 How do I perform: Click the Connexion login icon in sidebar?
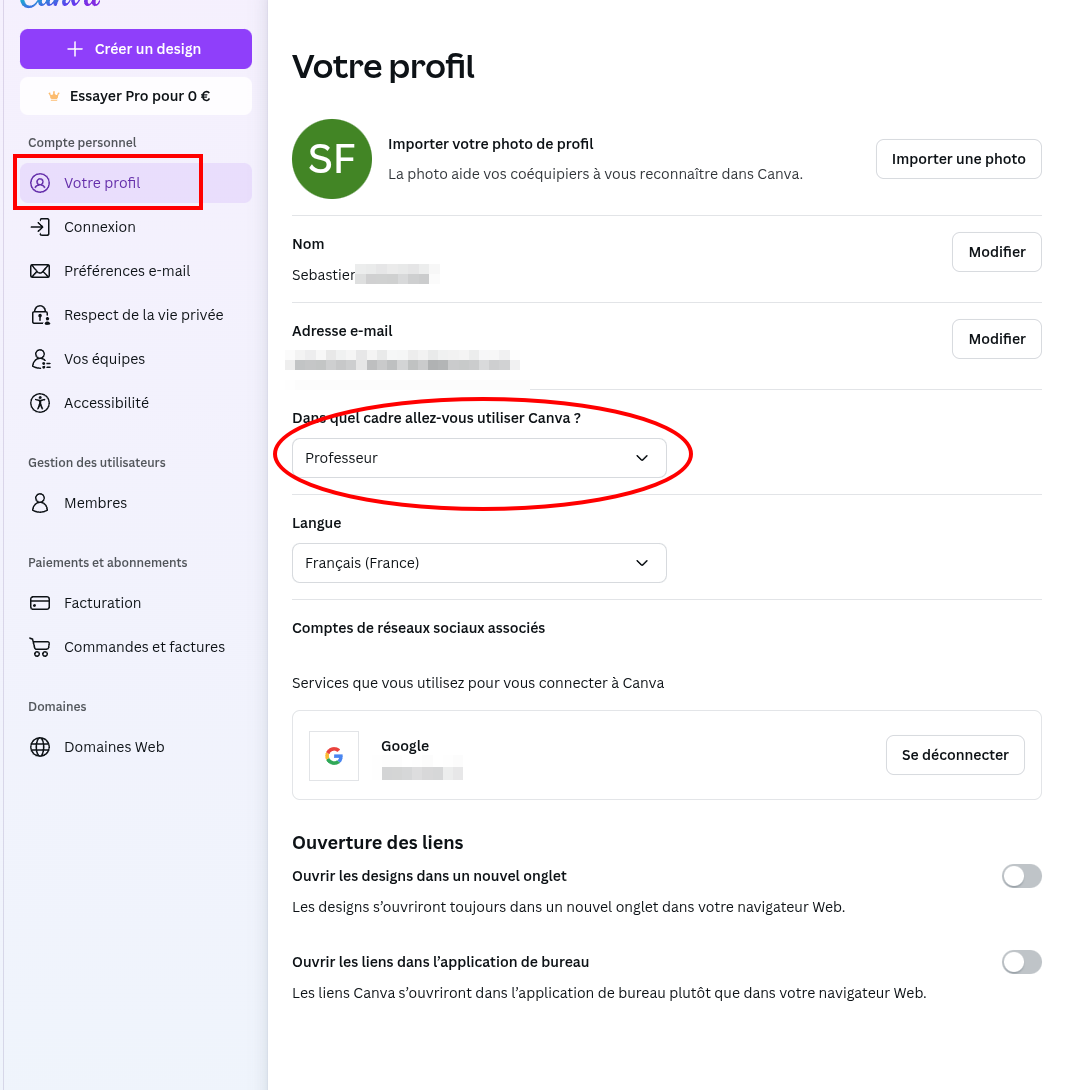[40, 227]
